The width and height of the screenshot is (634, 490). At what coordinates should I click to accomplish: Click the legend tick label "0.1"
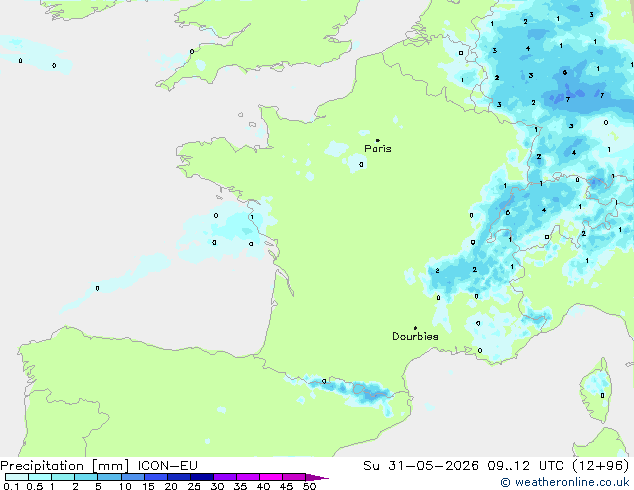tap(11, 486)
